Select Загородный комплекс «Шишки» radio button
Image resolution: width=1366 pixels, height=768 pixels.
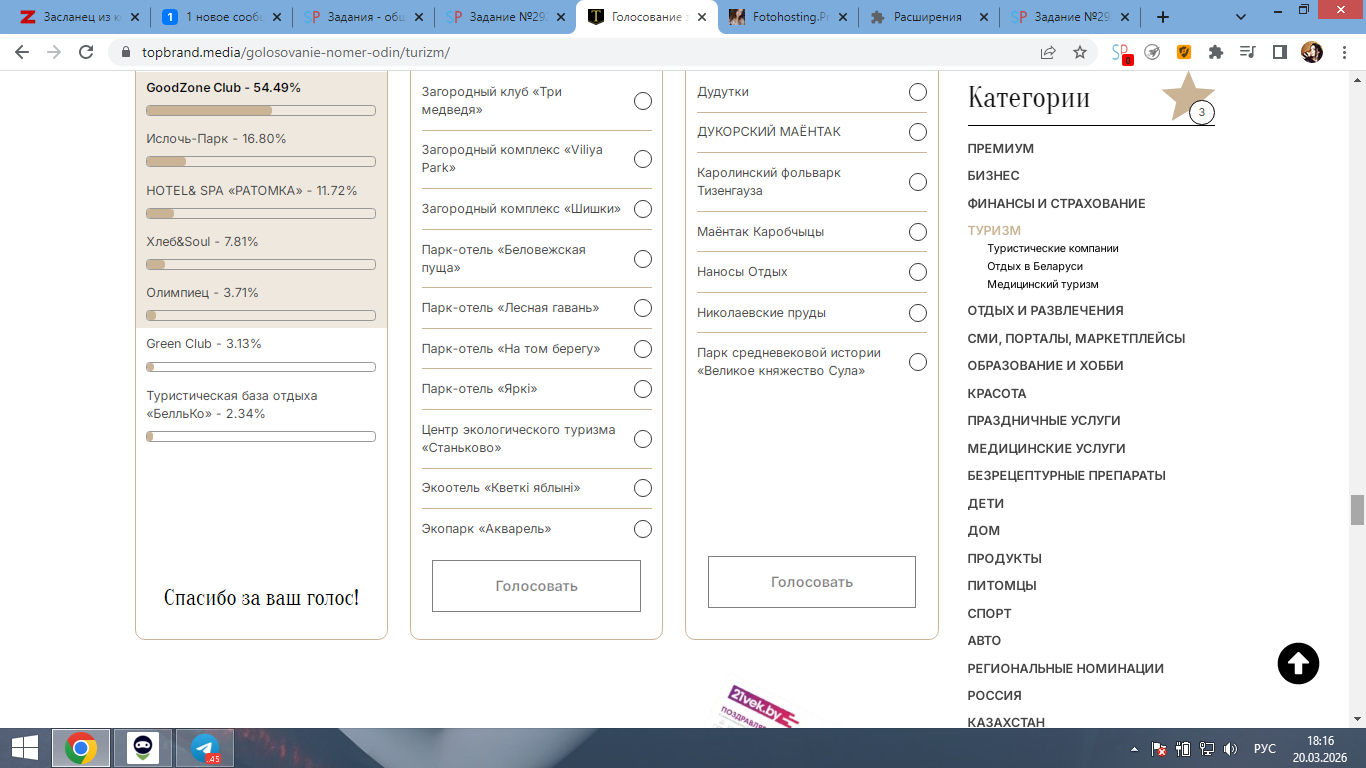click(x=643, y=209)
